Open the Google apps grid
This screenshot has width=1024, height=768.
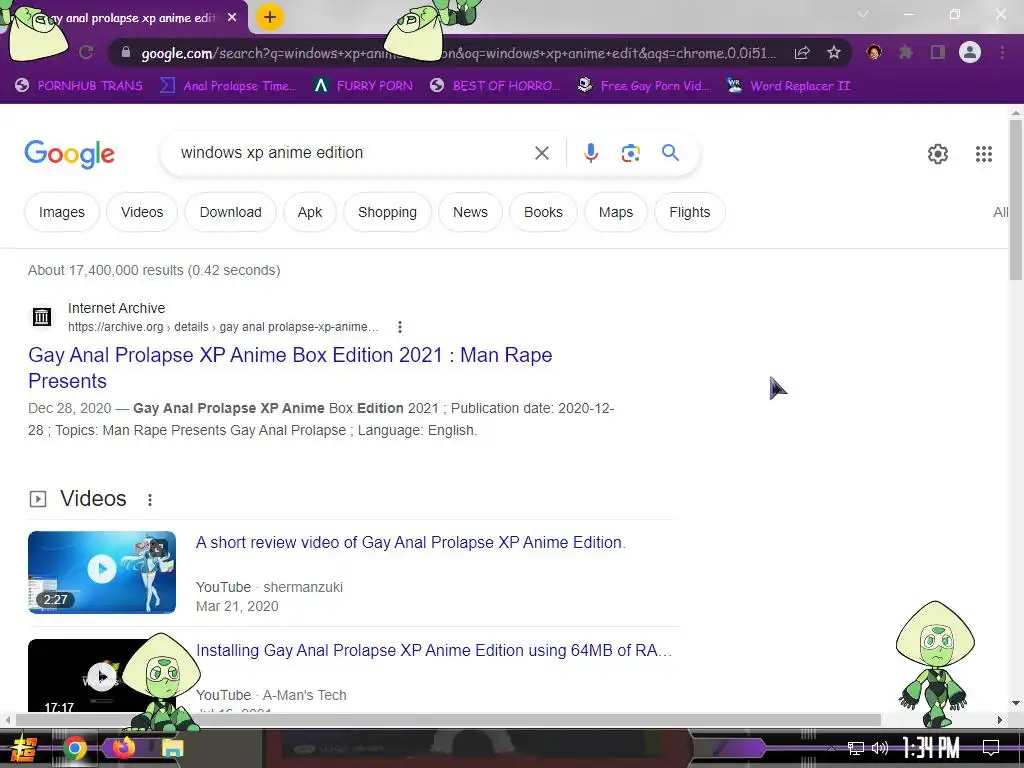pyautogui.click(x=984, y=154)
